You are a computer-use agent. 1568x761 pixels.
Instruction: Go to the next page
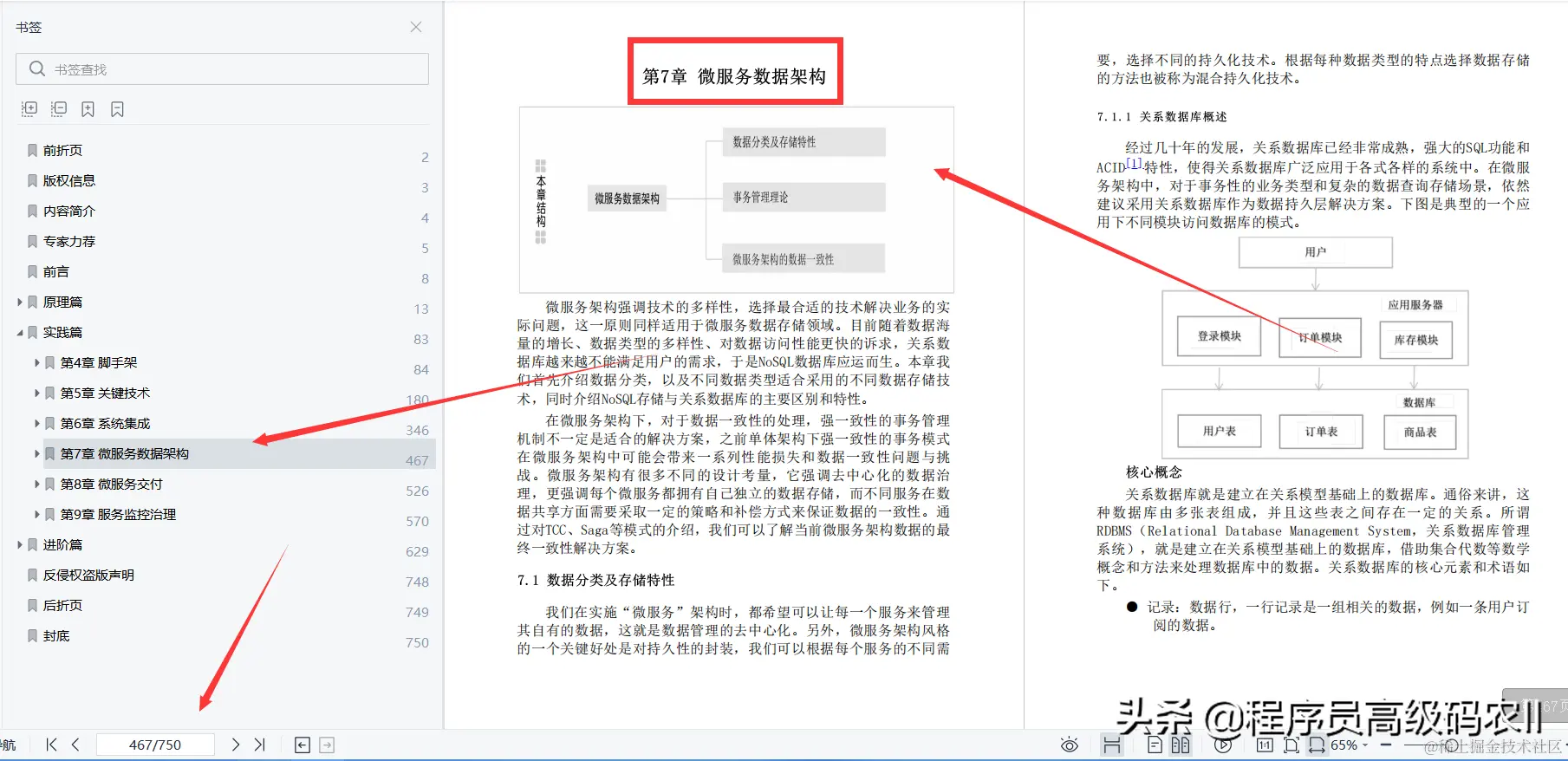(x=235, y=745)
